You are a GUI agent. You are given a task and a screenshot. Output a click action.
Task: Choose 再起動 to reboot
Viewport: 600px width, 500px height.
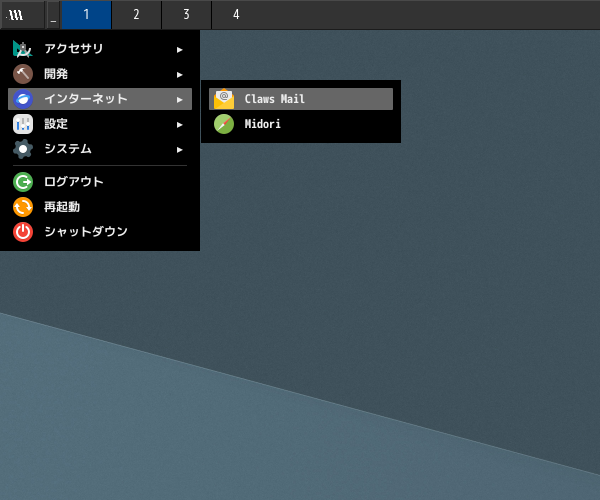pyautogui.click(x=100, y=207)
